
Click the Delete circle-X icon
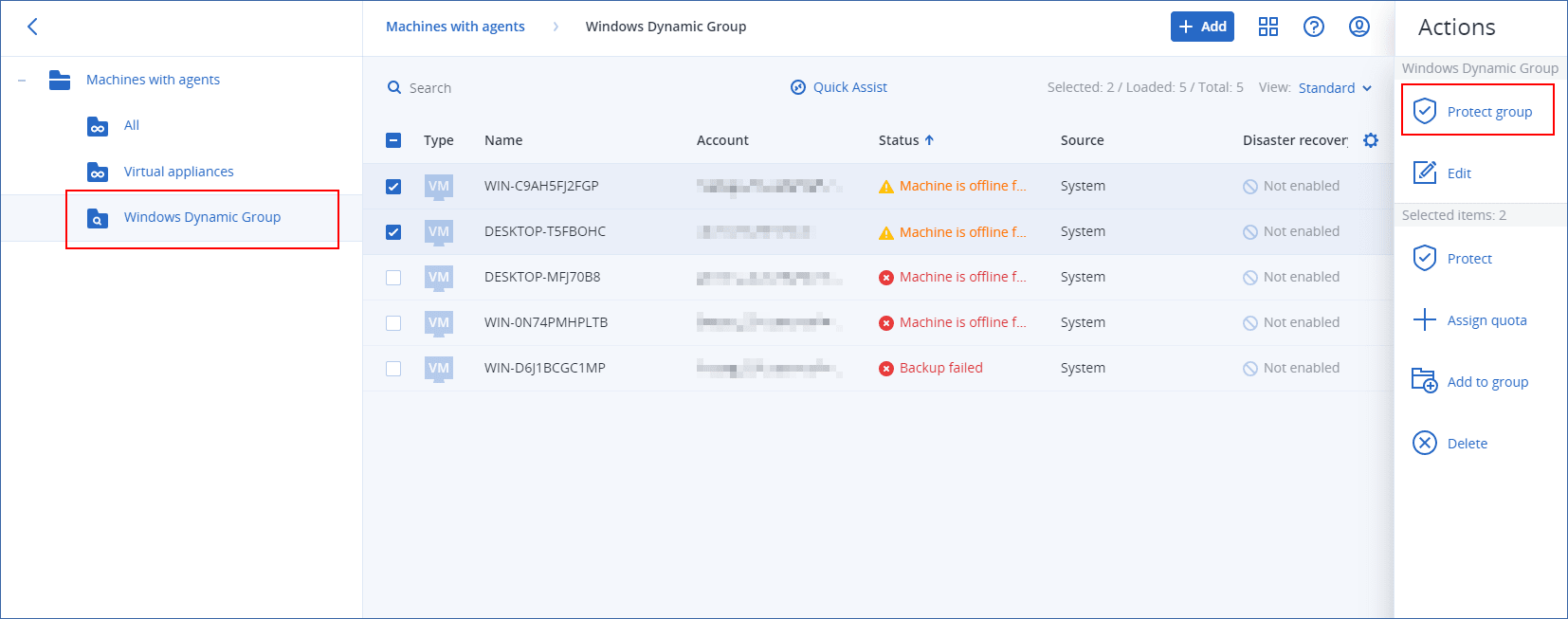1424,443
